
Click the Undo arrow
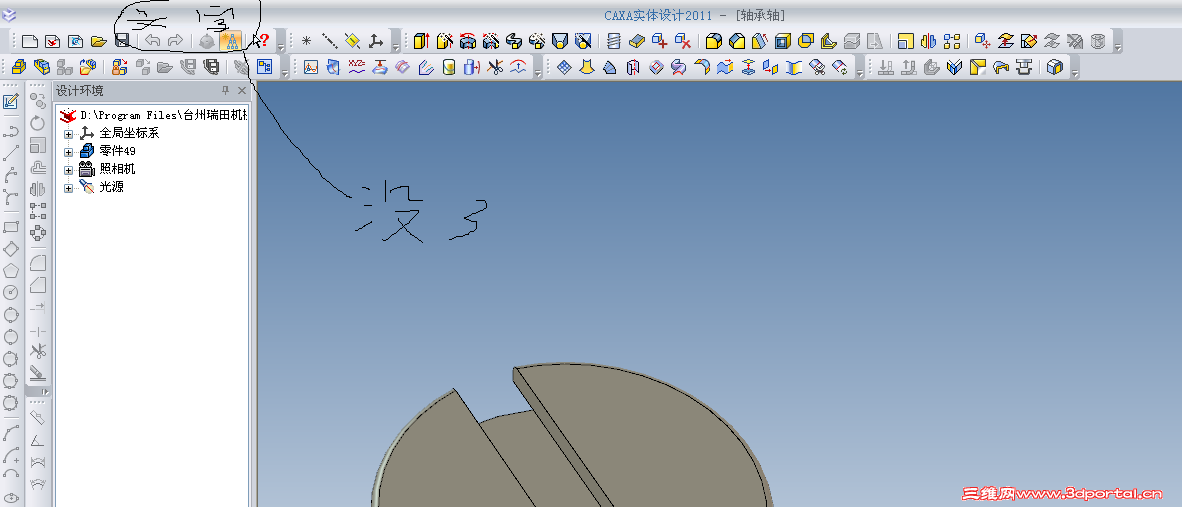tap(152, 41)
